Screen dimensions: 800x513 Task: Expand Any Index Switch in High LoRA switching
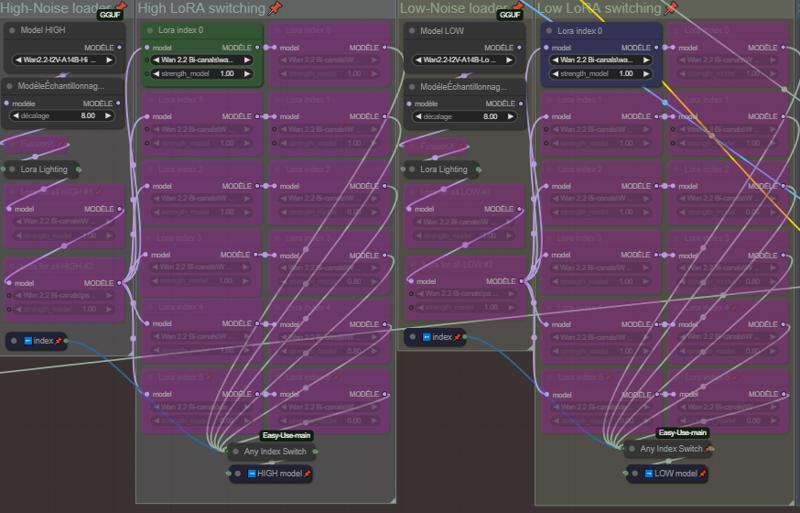pyautogui.click(x=236, y=451)
